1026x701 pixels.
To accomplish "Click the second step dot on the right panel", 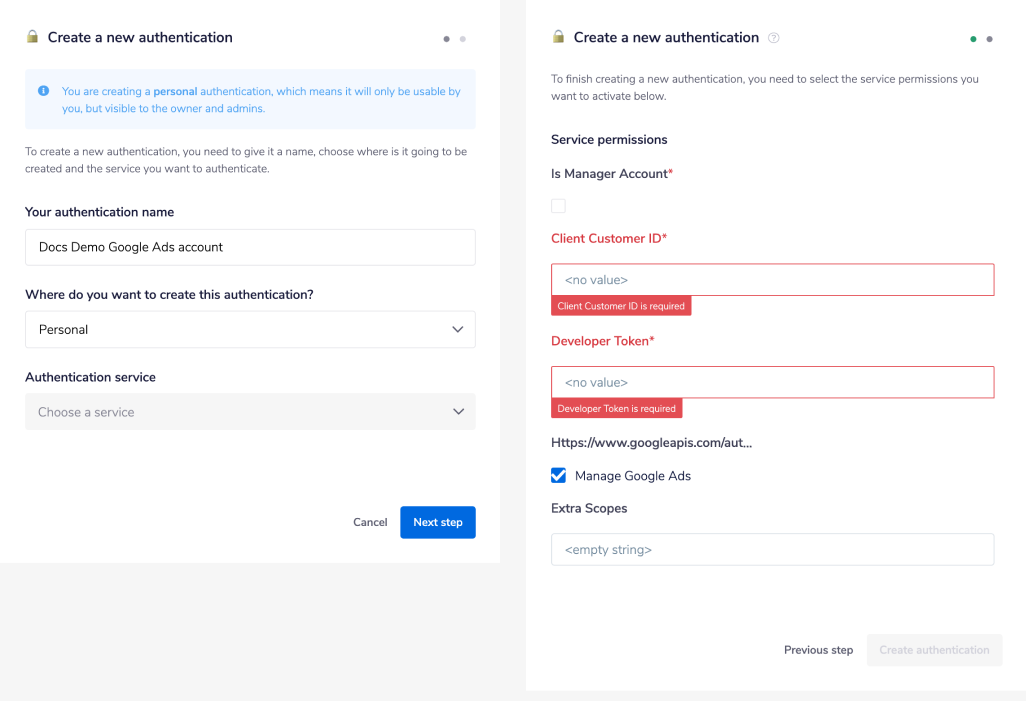I will (989, 38).
